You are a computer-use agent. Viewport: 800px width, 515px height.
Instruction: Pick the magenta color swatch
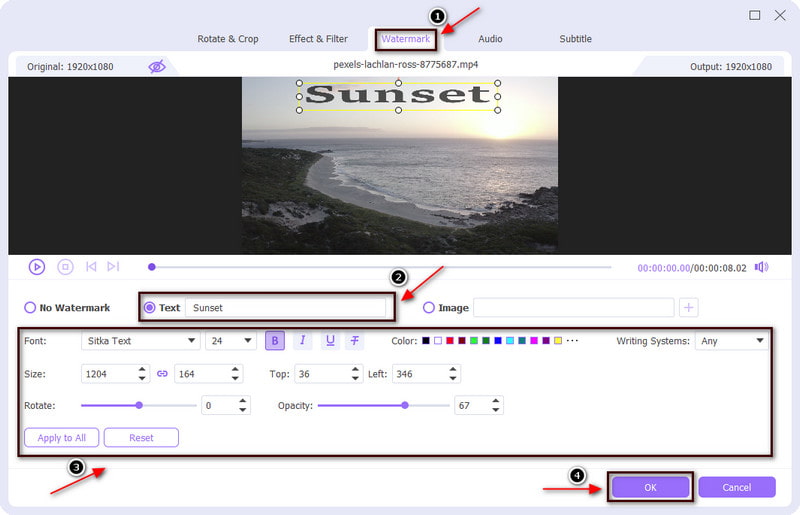pyautogui.click(x=534, y=340)
